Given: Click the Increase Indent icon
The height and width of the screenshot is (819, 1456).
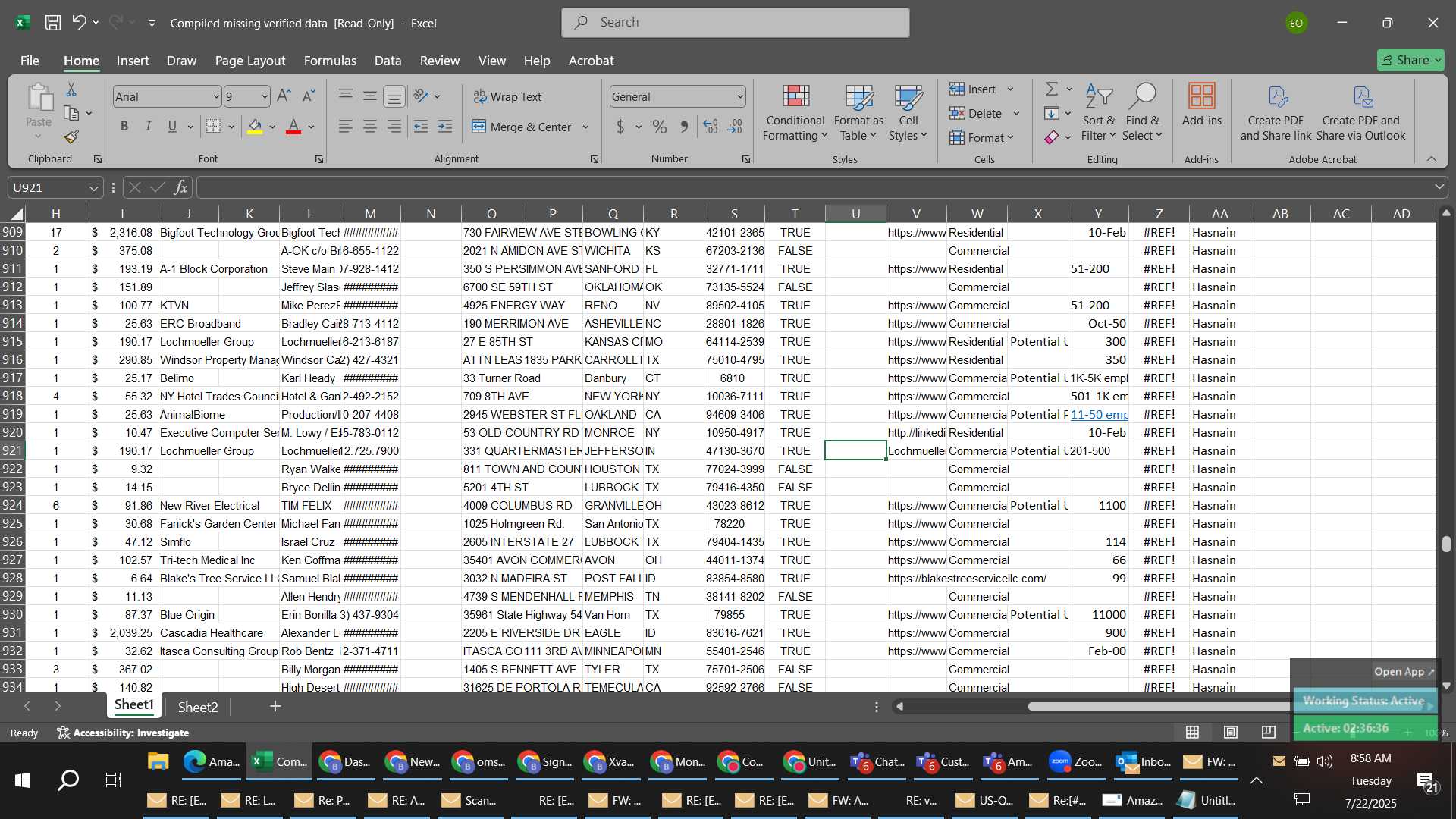Looking at the screenshot, I should coord(445,127).
